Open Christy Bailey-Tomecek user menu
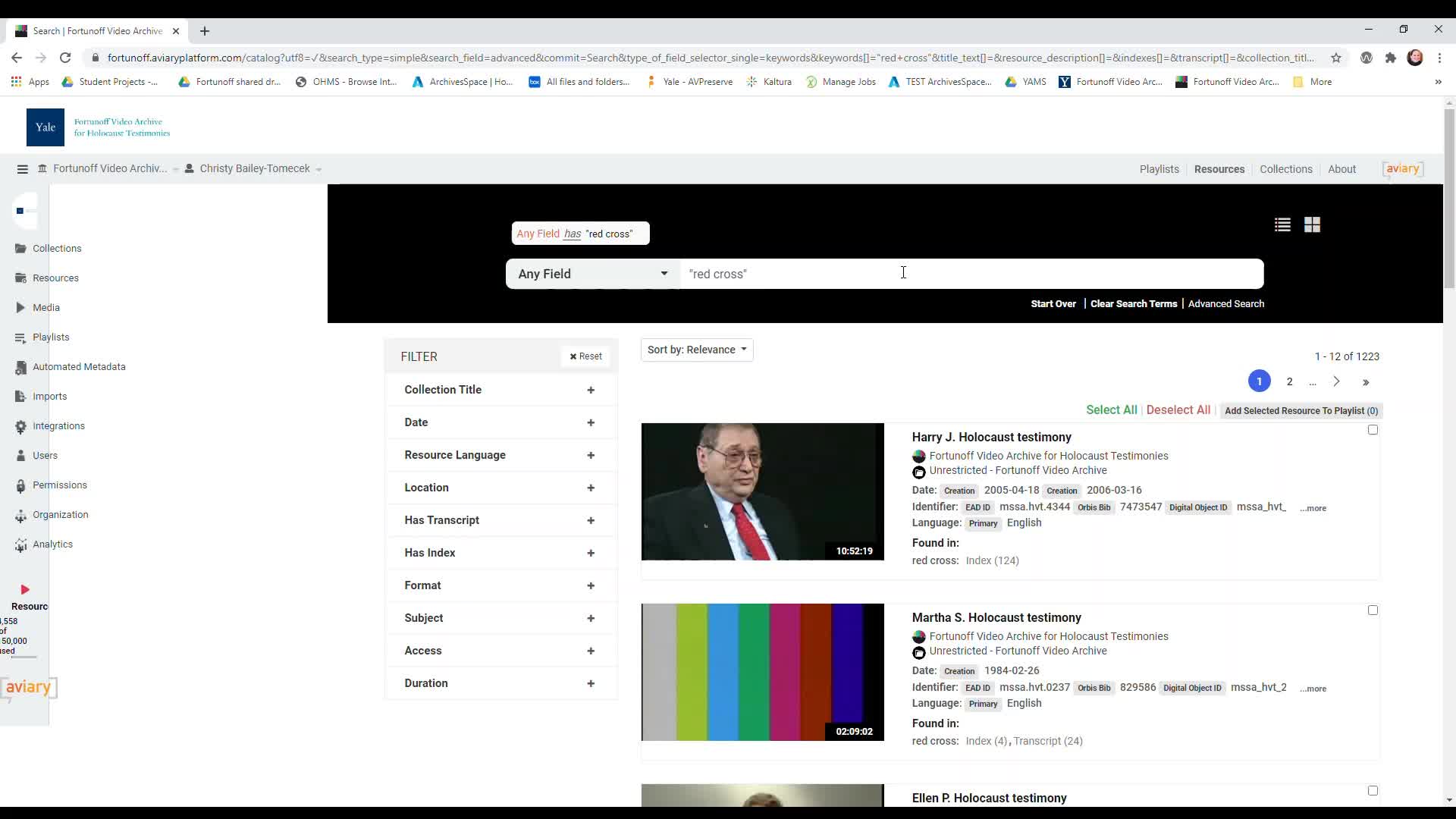The image size is (1456, 819). click(254, 168)
